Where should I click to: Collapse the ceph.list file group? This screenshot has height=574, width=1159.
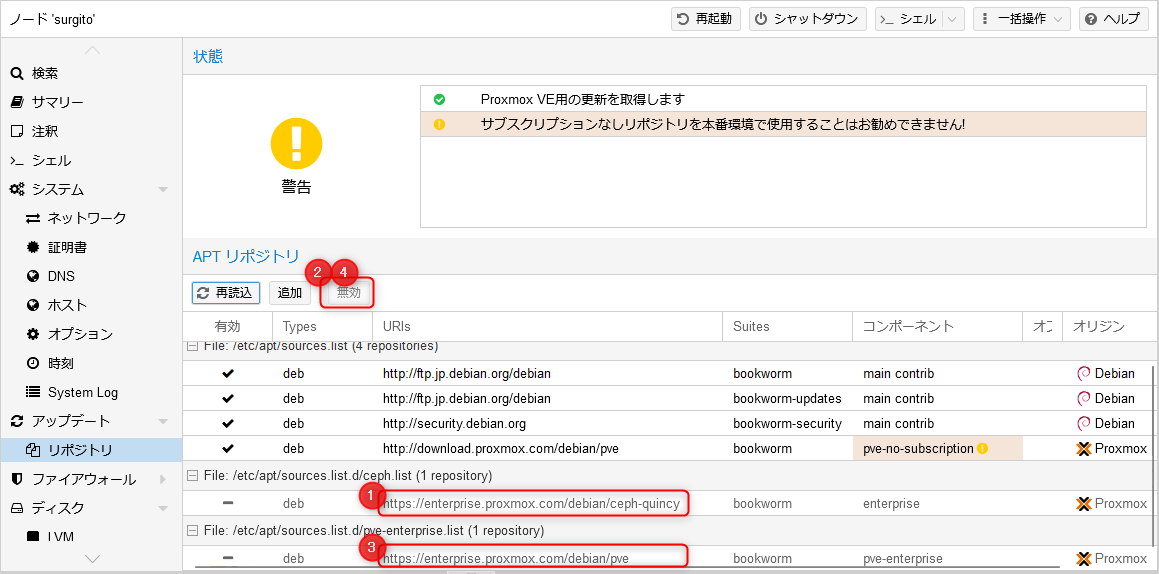click(x=192, y=476)
